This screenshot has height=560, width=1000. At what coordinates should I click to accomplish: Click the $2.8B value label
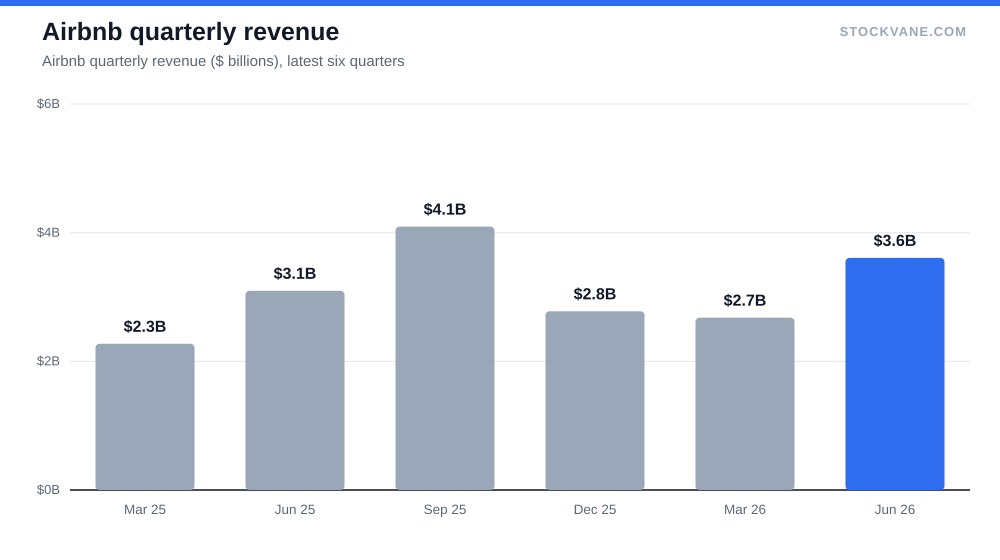tap(594, 294)
